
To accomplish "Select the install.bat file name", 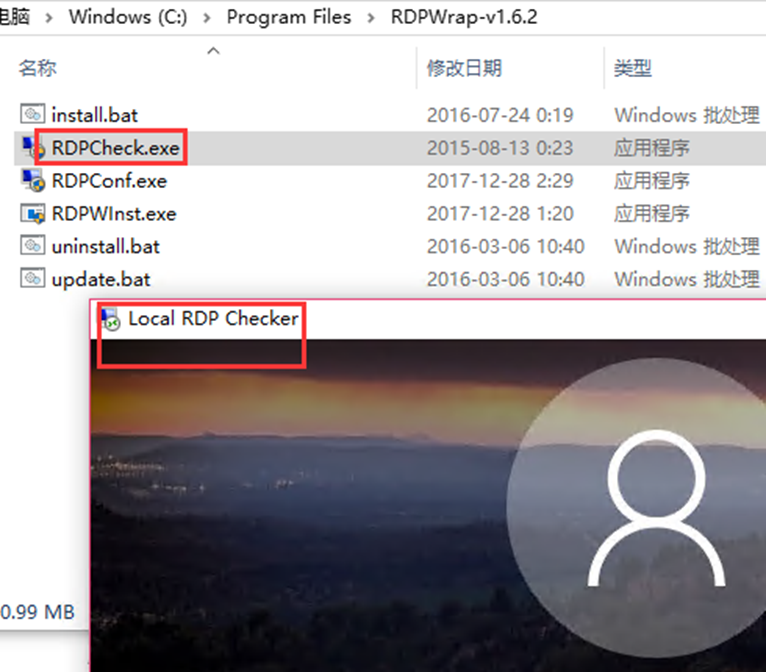I will pyautogui.click(x=94, y=115).
